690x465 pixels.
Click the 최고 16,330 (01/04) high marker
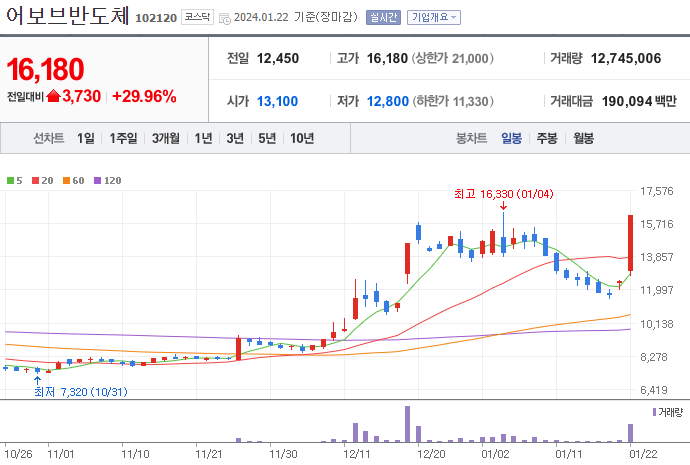(503, 194)
